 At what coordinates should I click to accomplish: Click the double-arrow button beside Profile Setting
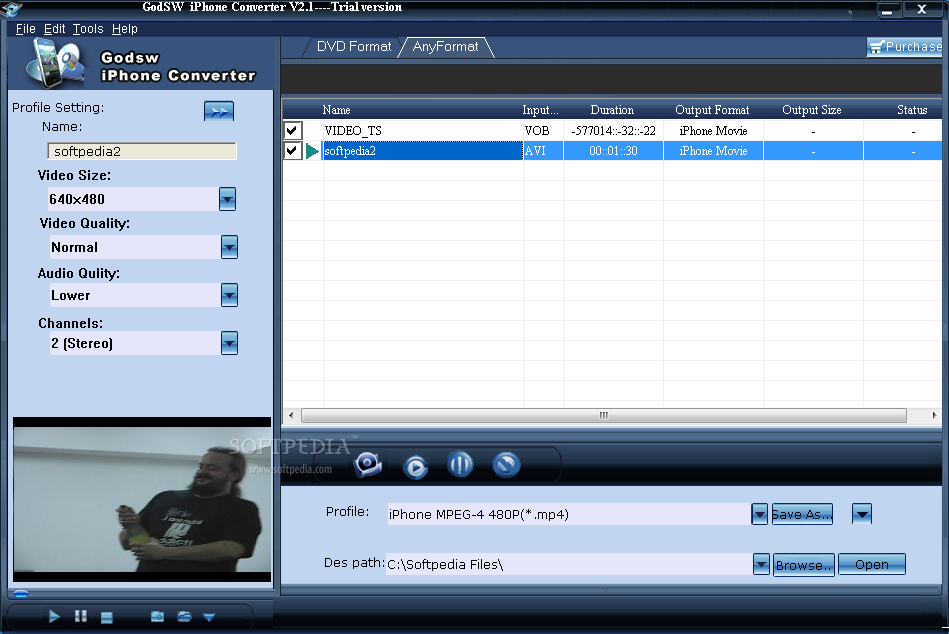tap(219, 111)
